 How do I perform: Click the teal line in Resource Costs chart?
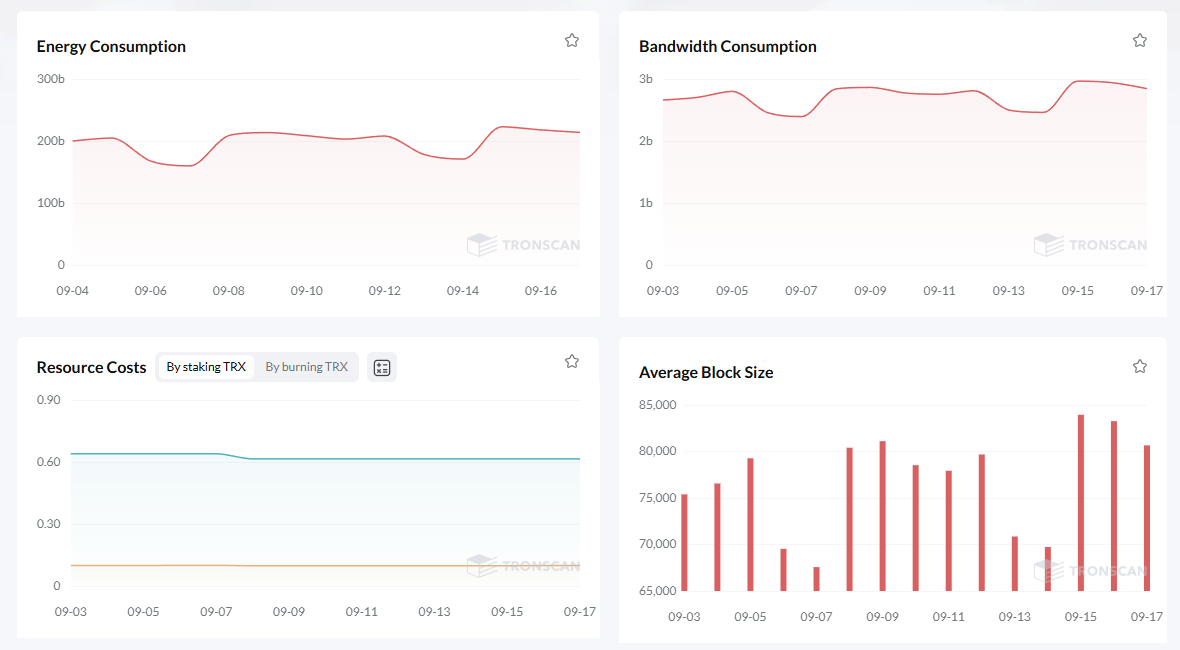coord(400,459)
